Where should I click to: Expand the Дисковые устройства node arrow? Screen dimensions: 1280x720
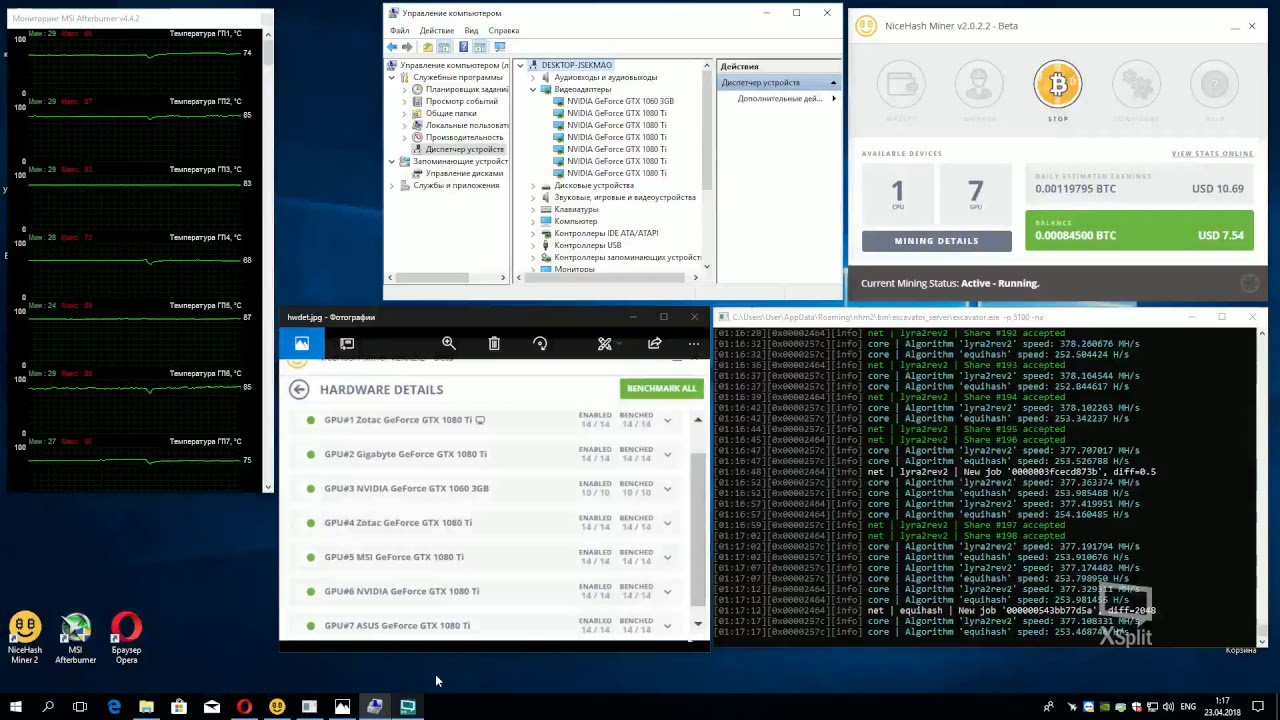coord(533,185)
